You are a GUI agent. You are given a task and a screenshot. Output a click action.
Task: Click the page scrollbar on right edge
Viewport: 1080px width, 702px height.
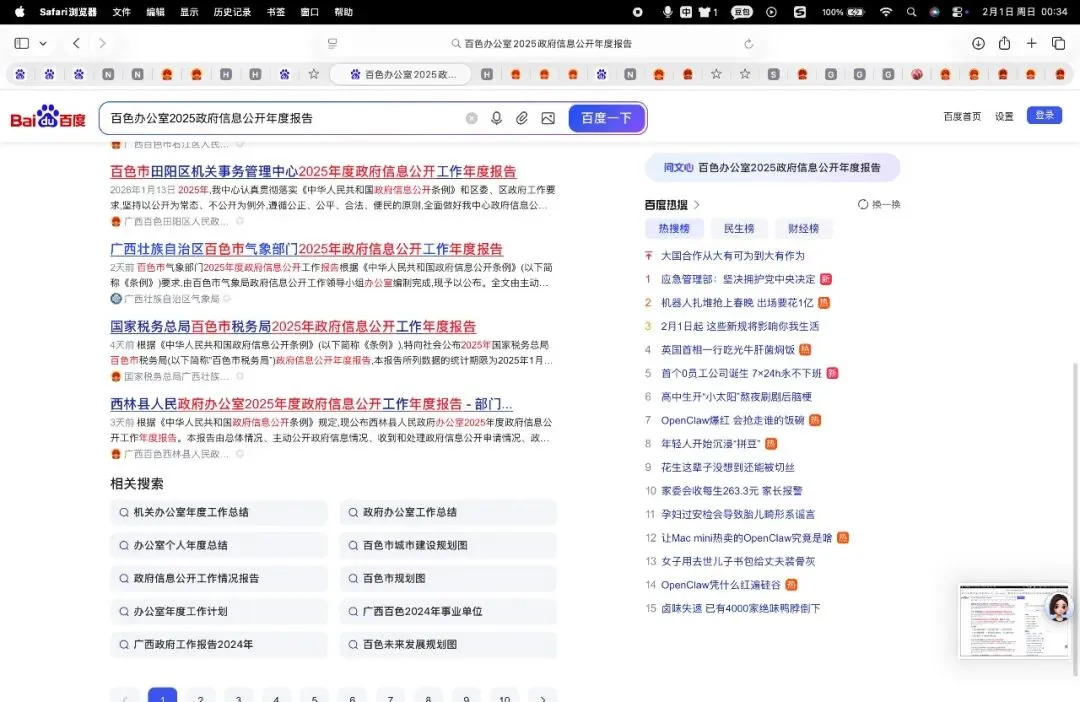tap(1075, 517)
